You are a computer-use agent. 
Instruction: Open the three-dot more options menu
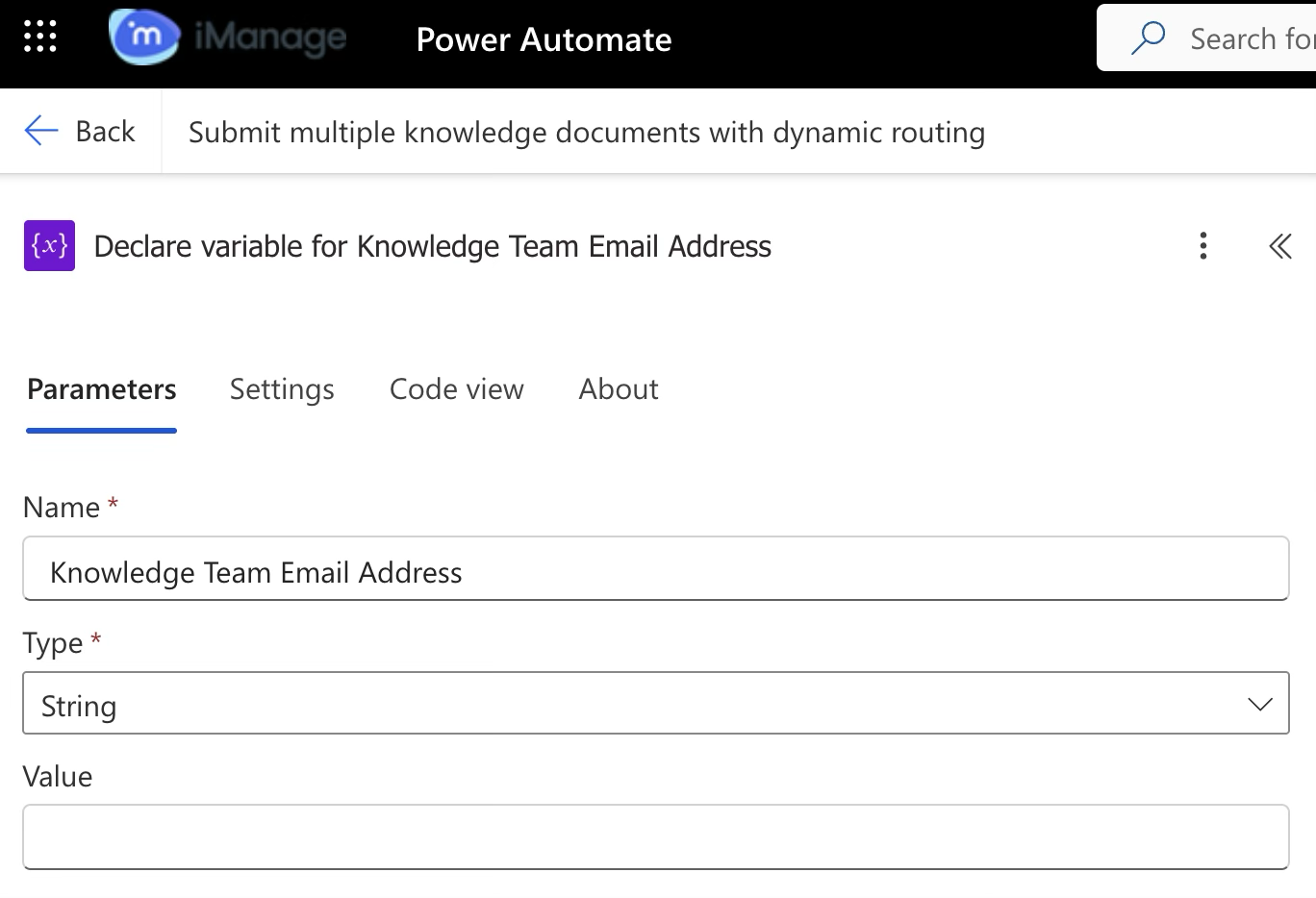pyautogui.click(x=1202, y=246)
